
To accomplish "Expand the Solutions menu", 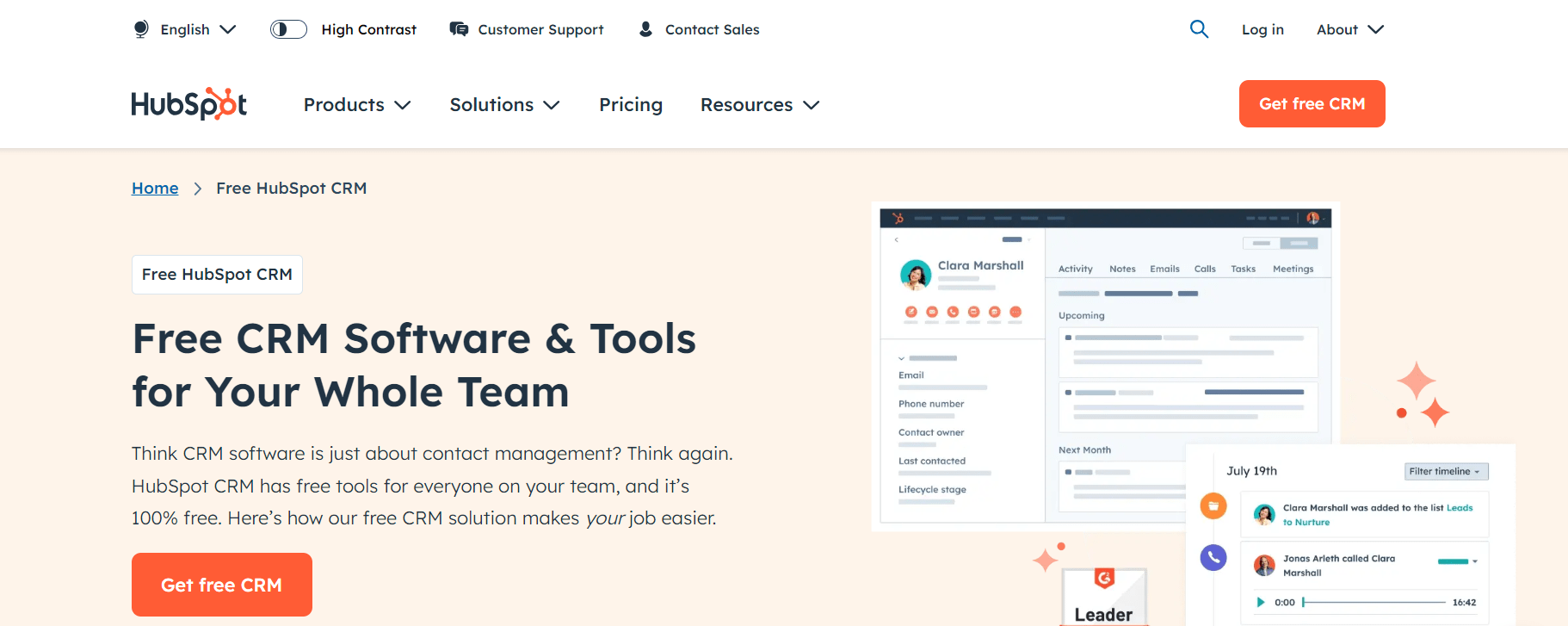I will tap(505, 104).
